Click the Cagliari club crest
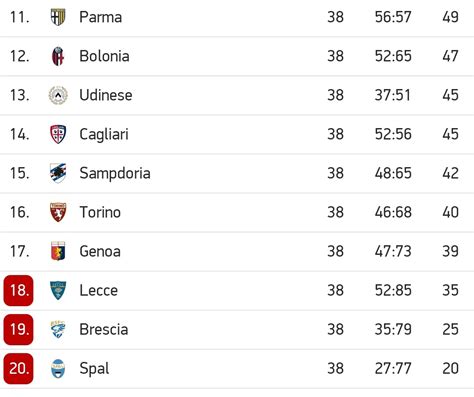 (58, 134)
